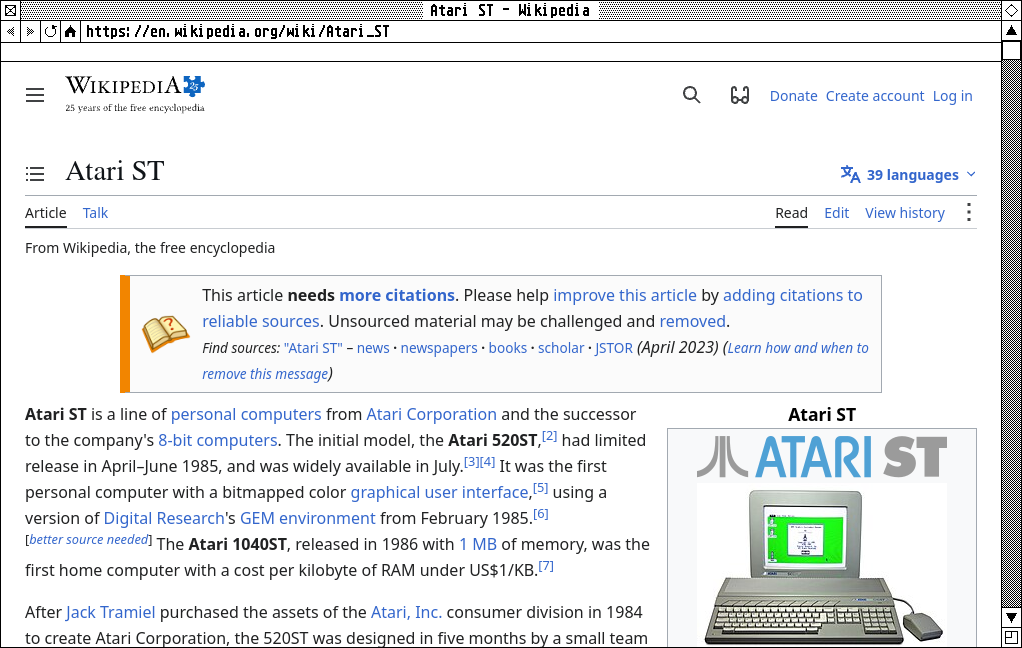Open the GEM environment link
Screen dimensions: 1022x648
click(x=308, y=518)
